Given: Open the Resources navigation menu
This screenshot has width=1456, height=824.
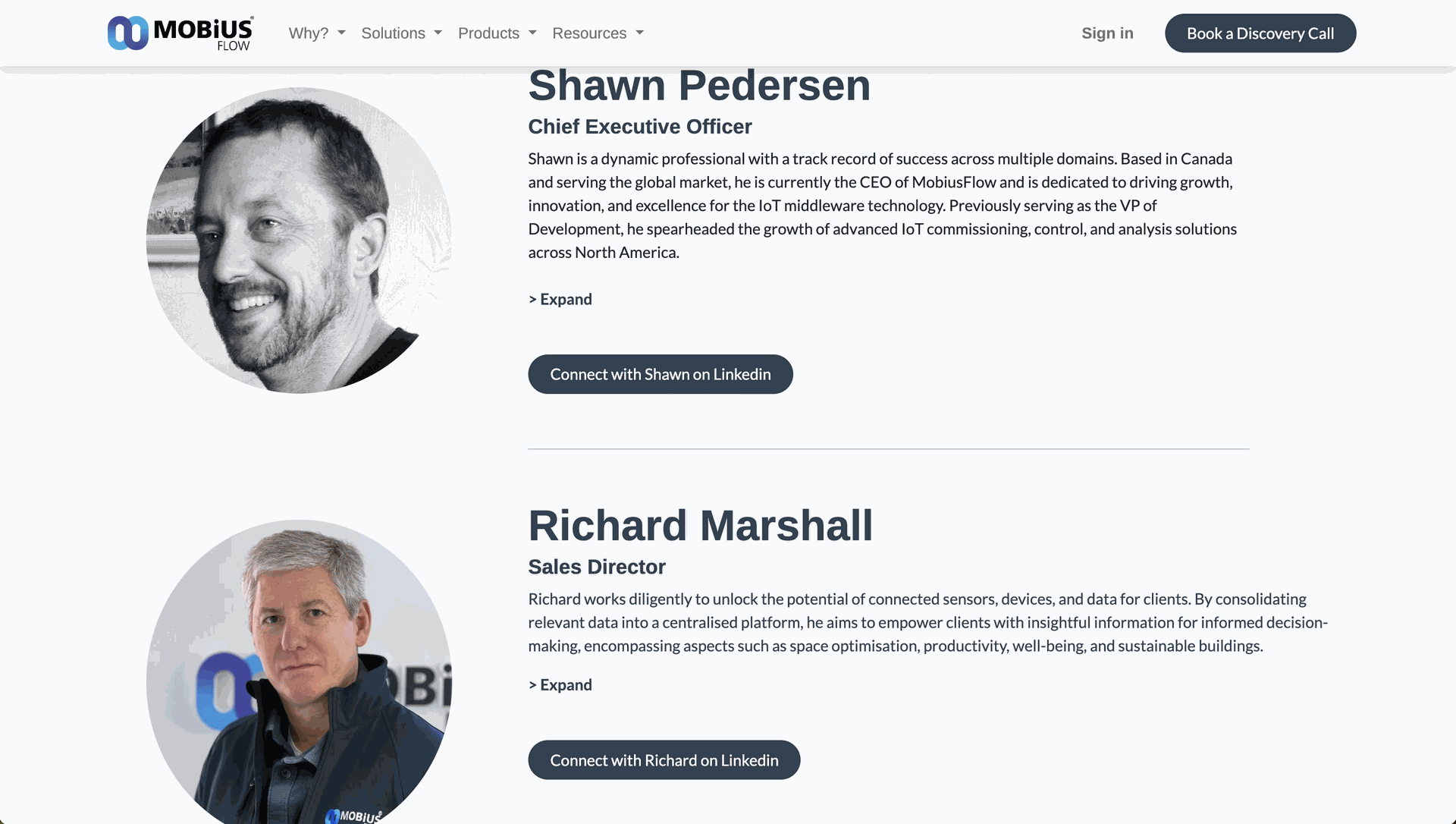Looking at the screenshot, I should point(589,33).
